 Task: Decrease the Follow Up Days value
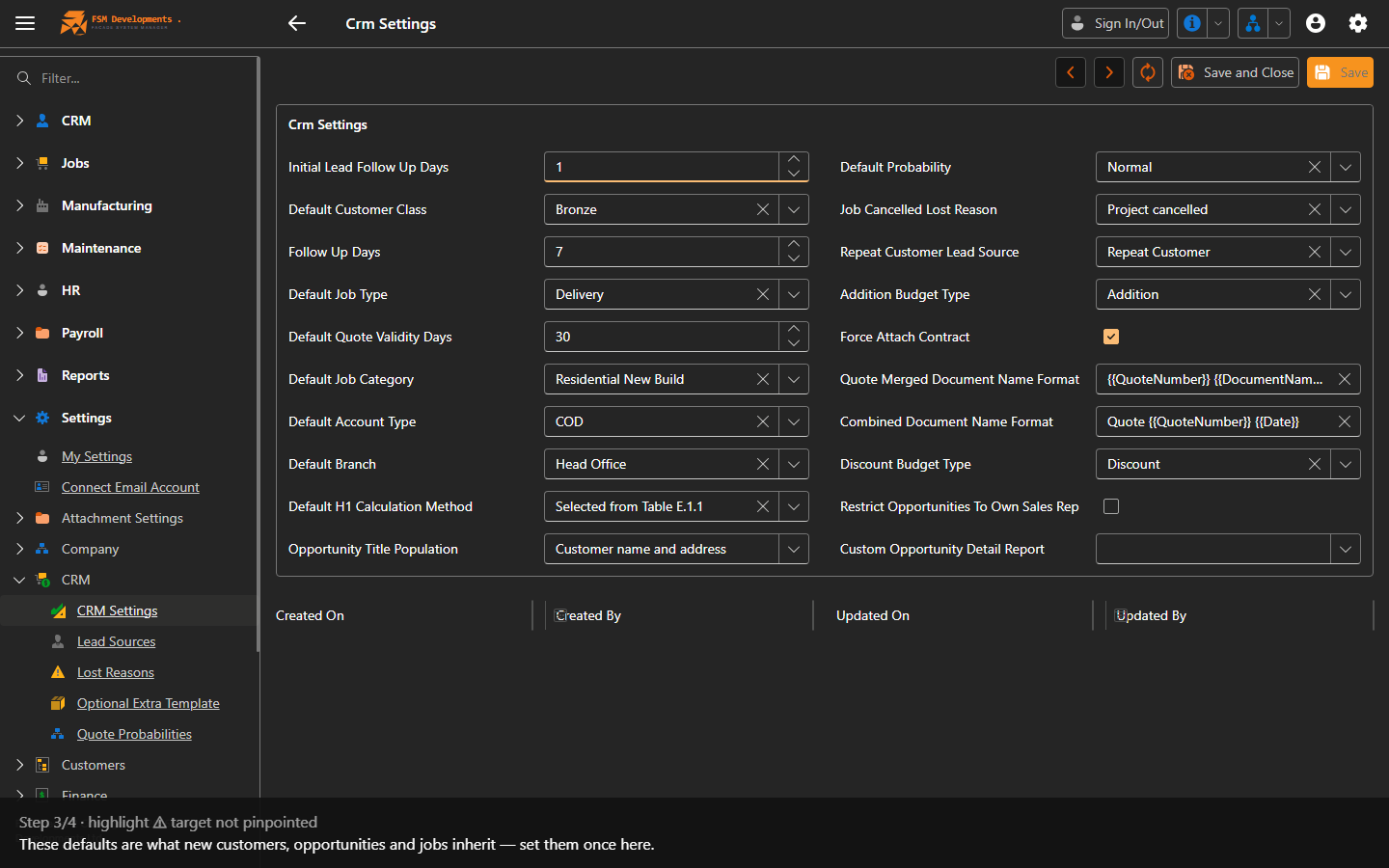click(x=794, y=259)
